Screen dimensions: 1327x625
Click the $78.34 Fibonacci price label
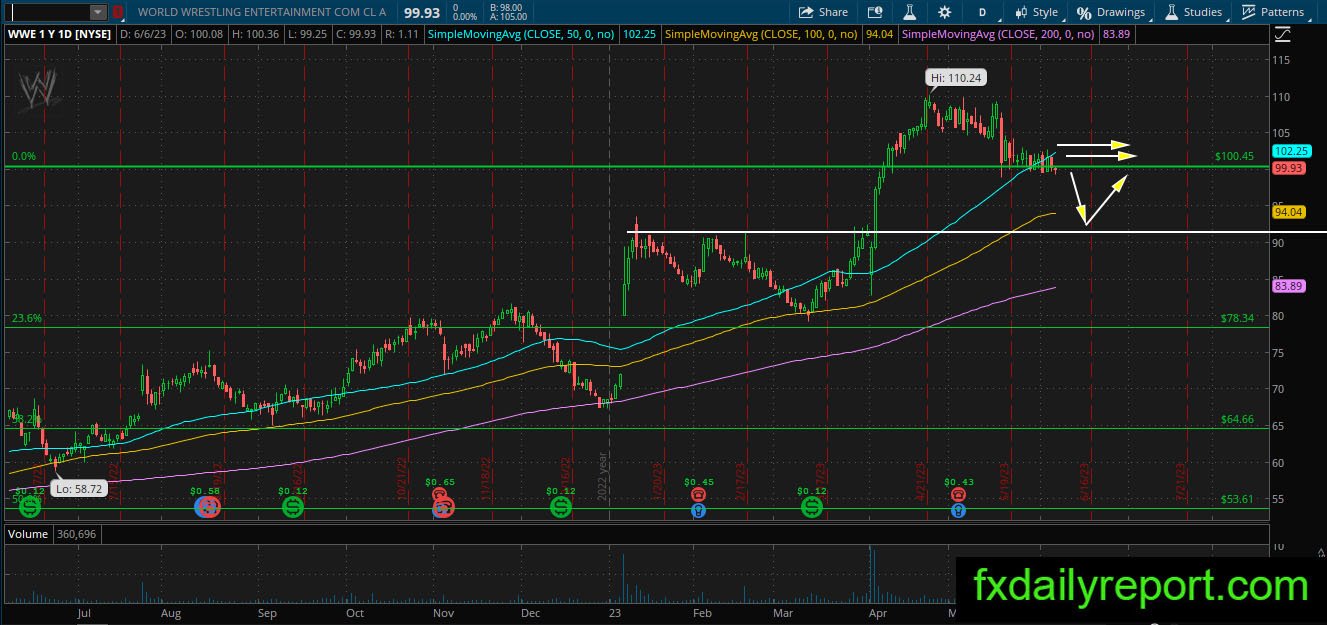point(1237,318)
